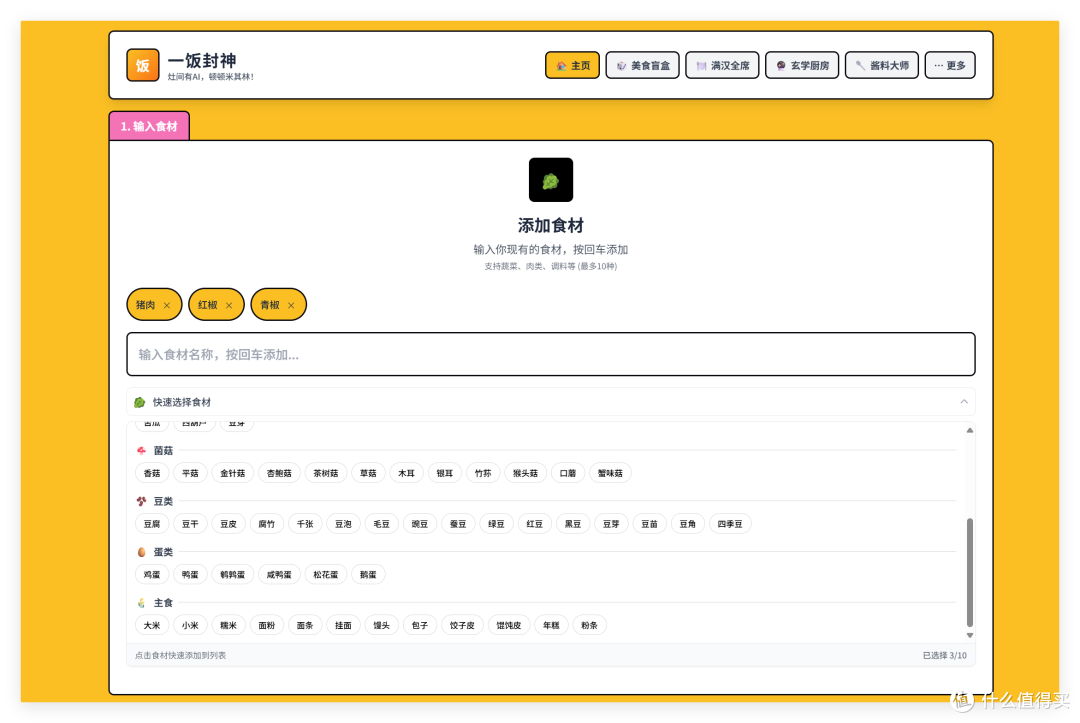Add 蟹味菇 ingredient chip
The image size is (1080, 723).
tap(610, 473)
